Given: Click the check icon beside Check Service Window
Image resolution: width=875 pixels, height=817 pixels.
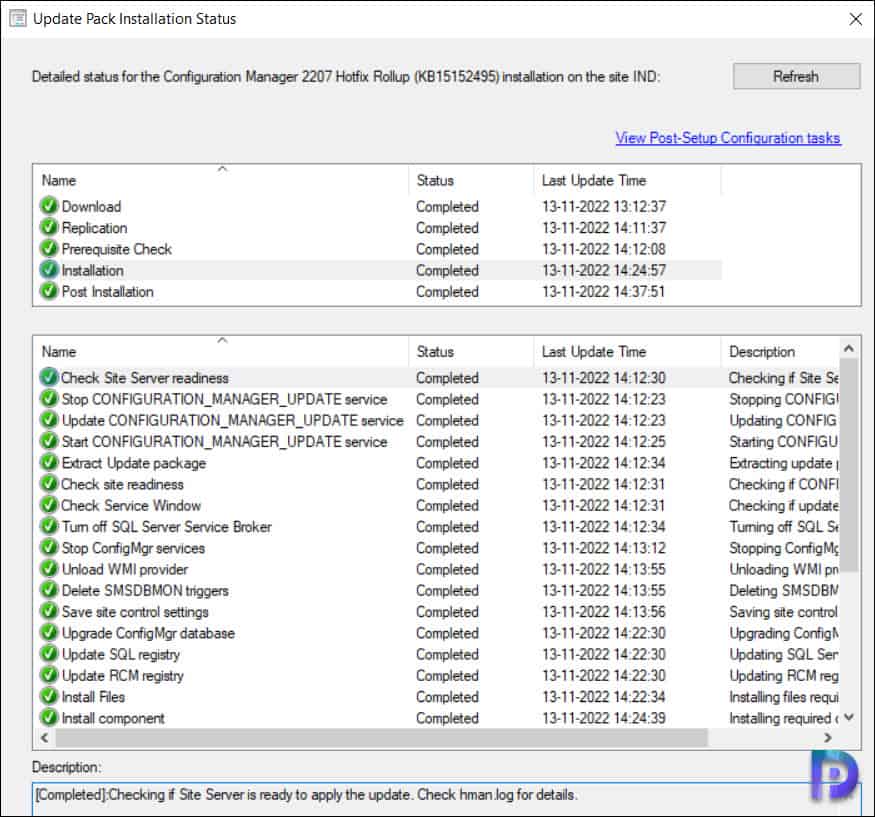Looking at the screenshot, I should 49,504.
